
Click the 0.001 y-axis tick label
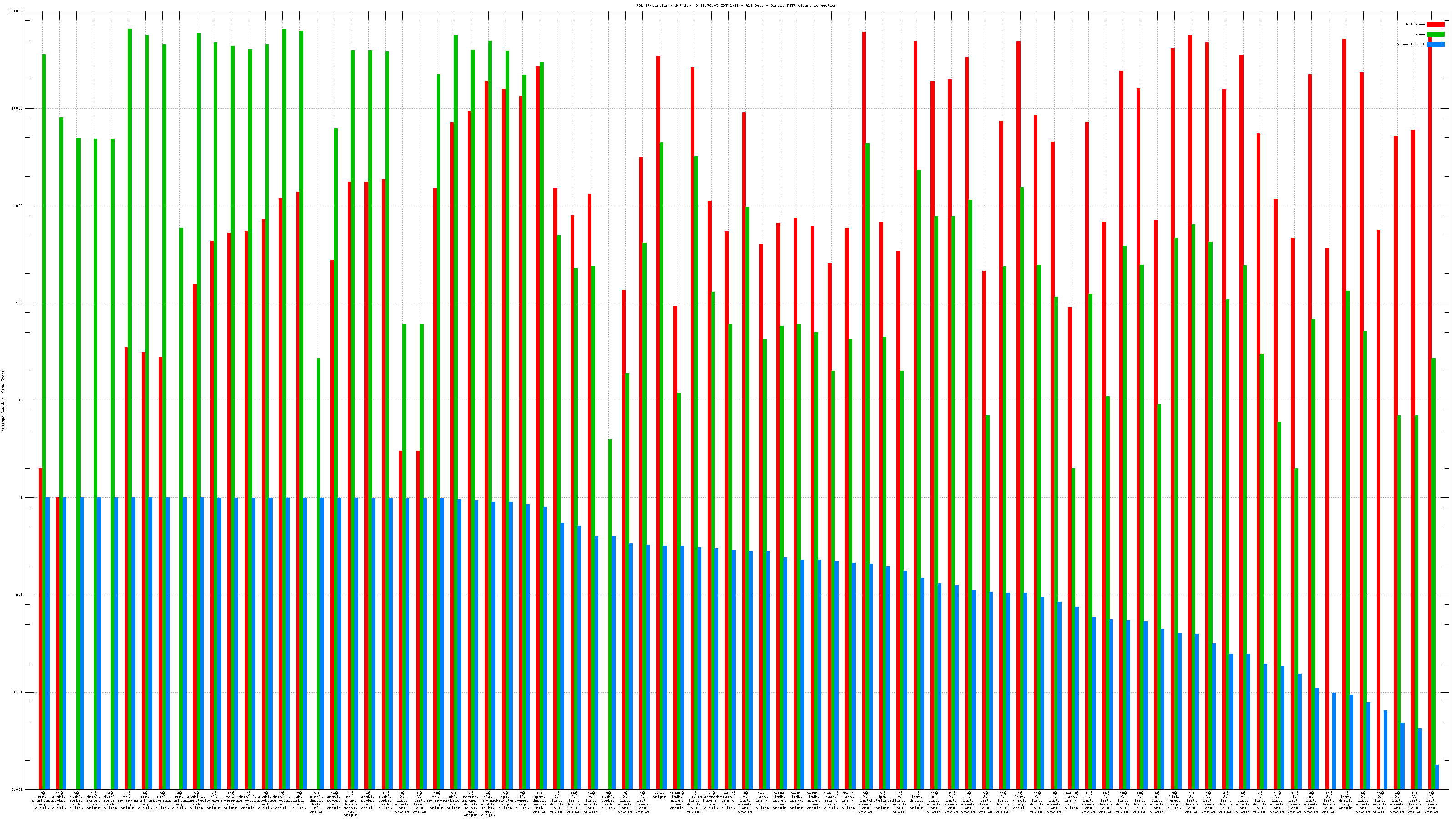18,789
